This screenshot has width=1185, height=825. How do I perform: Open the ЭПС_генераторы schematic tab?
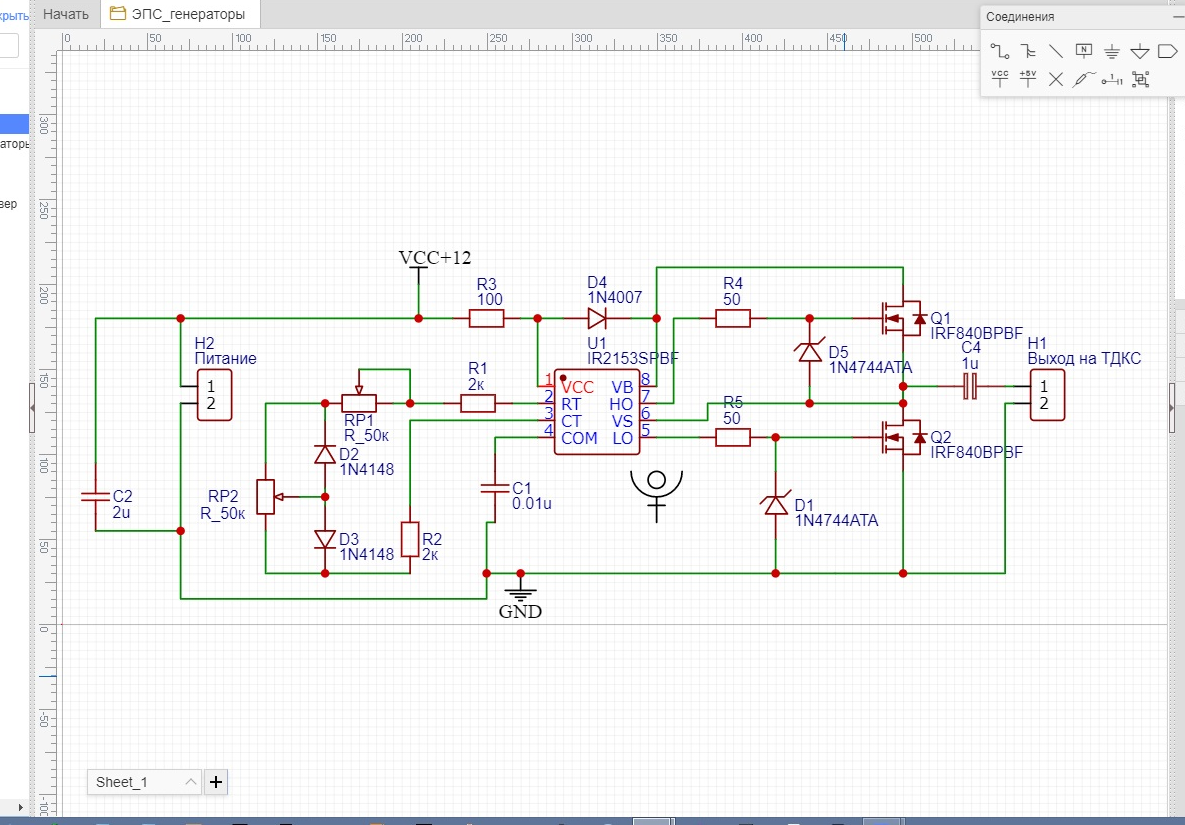(x=182, y=14)
